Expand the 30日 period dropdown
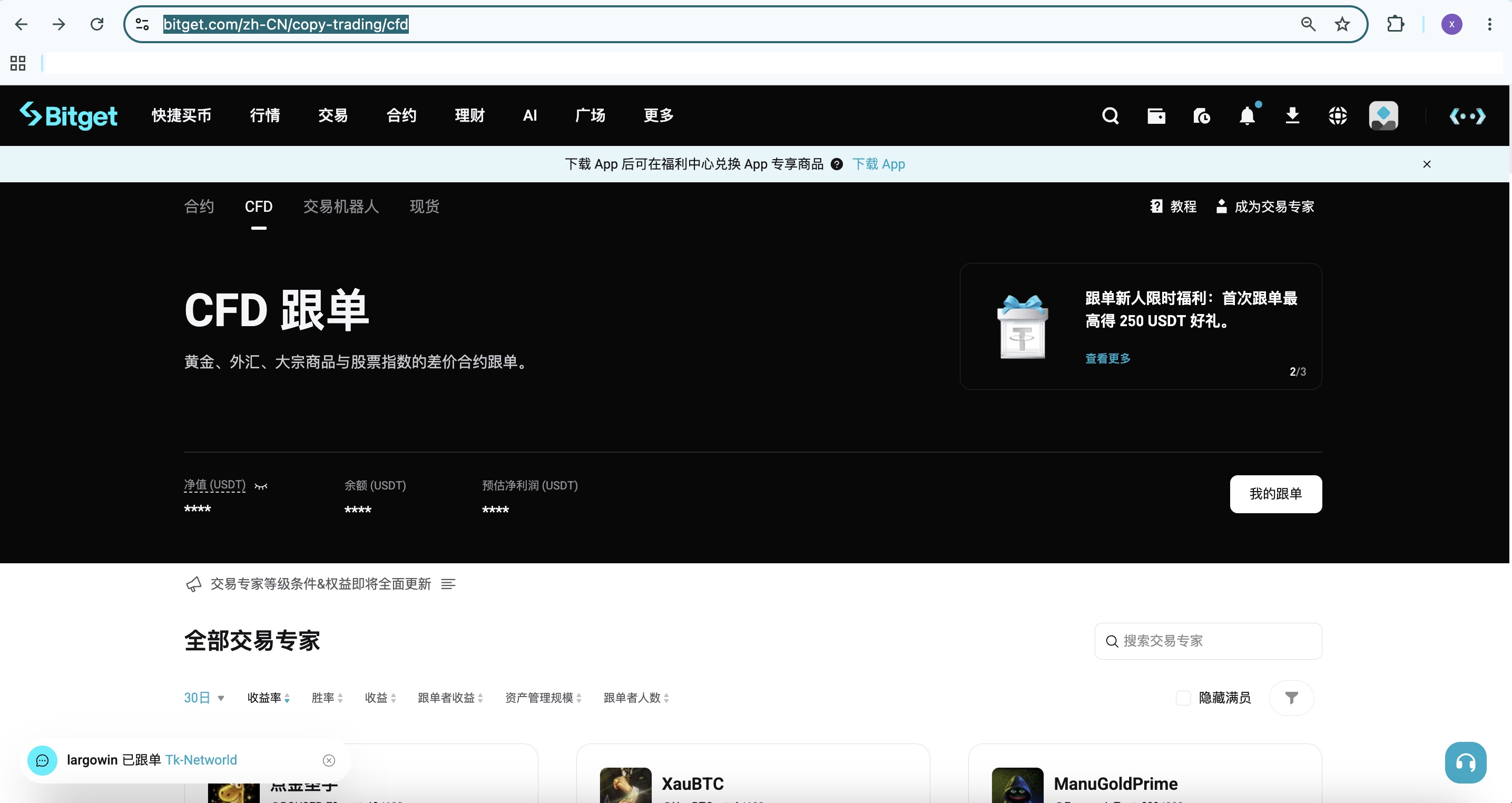The width and height of the screenshot is (1512, 803). coord(204,697)
